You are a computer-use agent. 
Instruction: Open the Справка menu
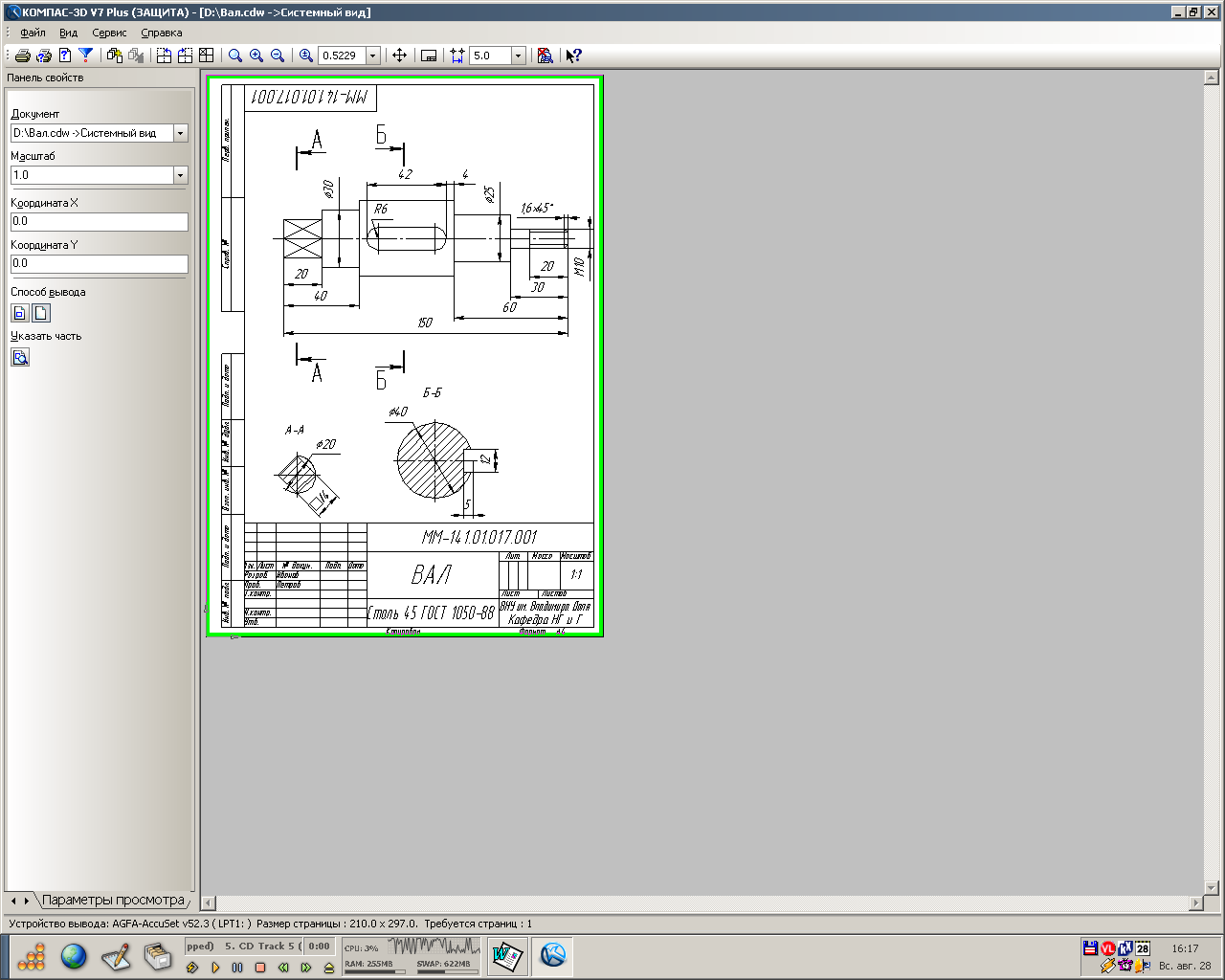(161, 33)
